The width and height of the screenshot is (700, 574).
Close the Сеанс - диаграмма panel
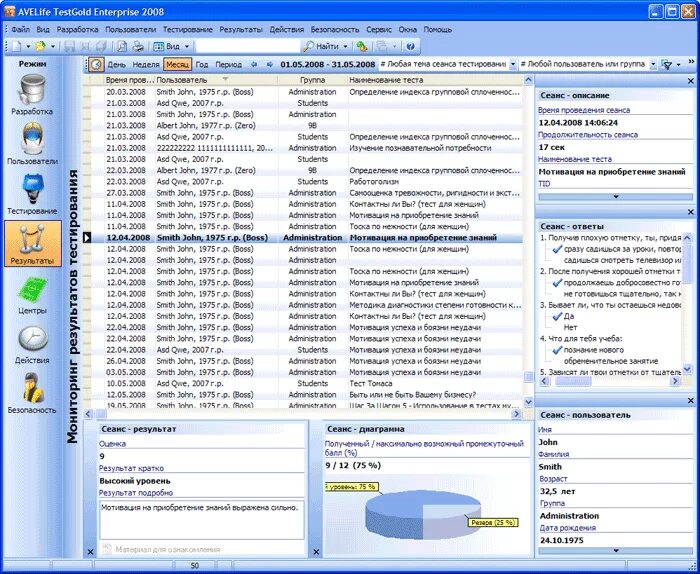coord(316,552)
